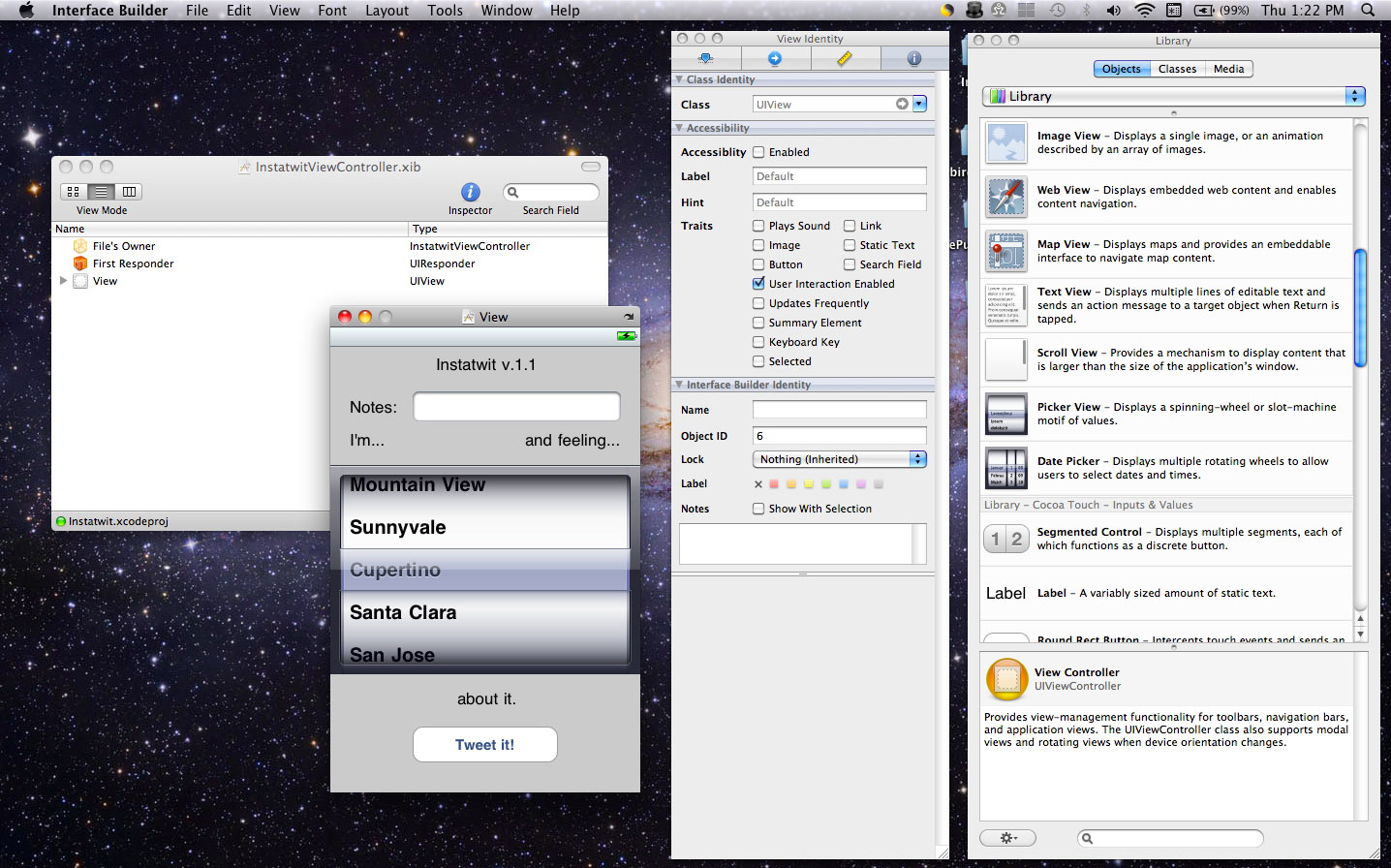Click the volume icon in menu bar

pos(1114,10)
